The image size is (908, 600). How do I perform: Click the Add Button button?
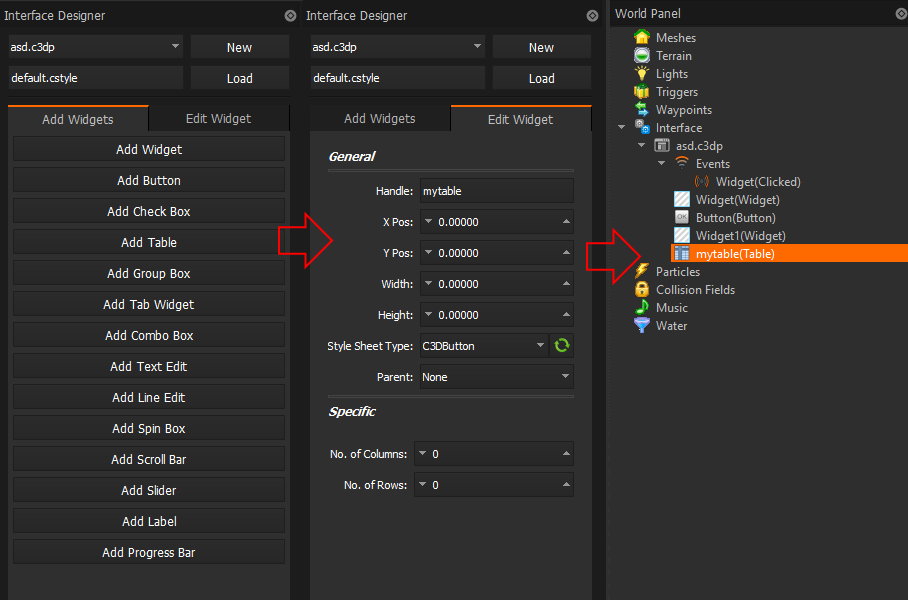click(x=149, y=180)
